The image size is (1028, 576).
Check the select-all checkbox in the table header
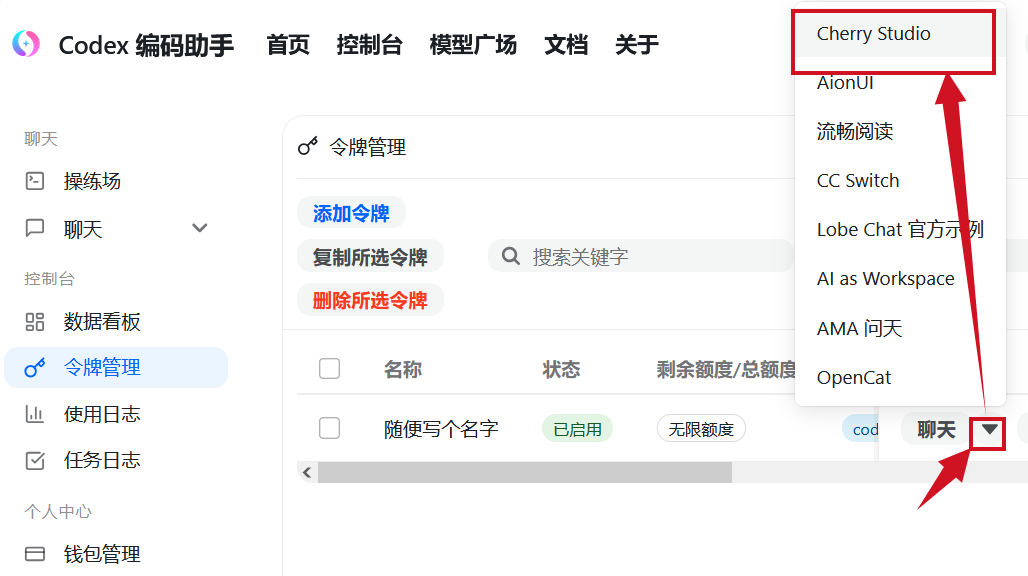click(x=329, y=368)
